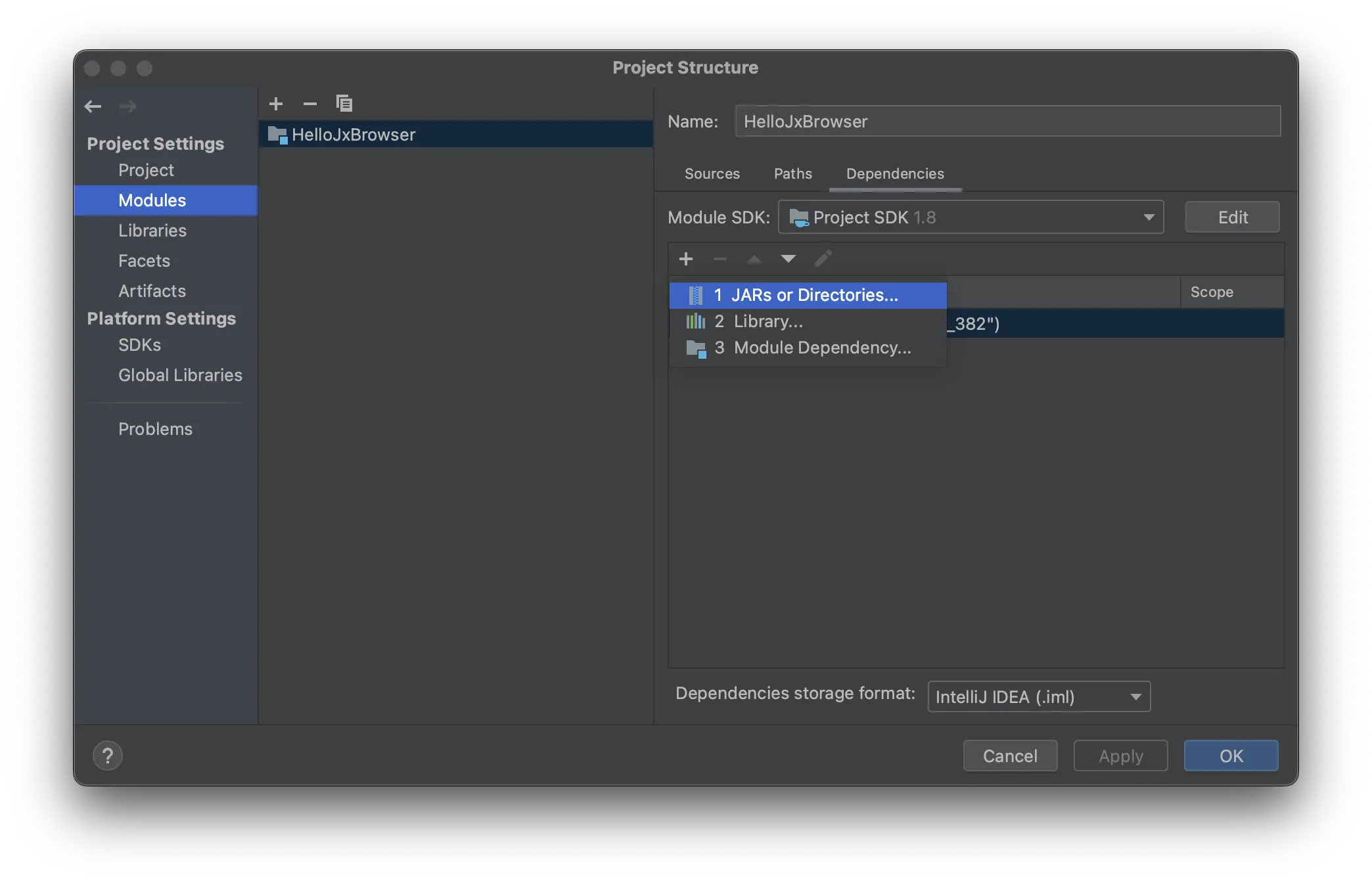The height and width of the screenshot is (883, 1372).
Task: Click the Modules section in sidebar
Action: (x=152, y=200)
